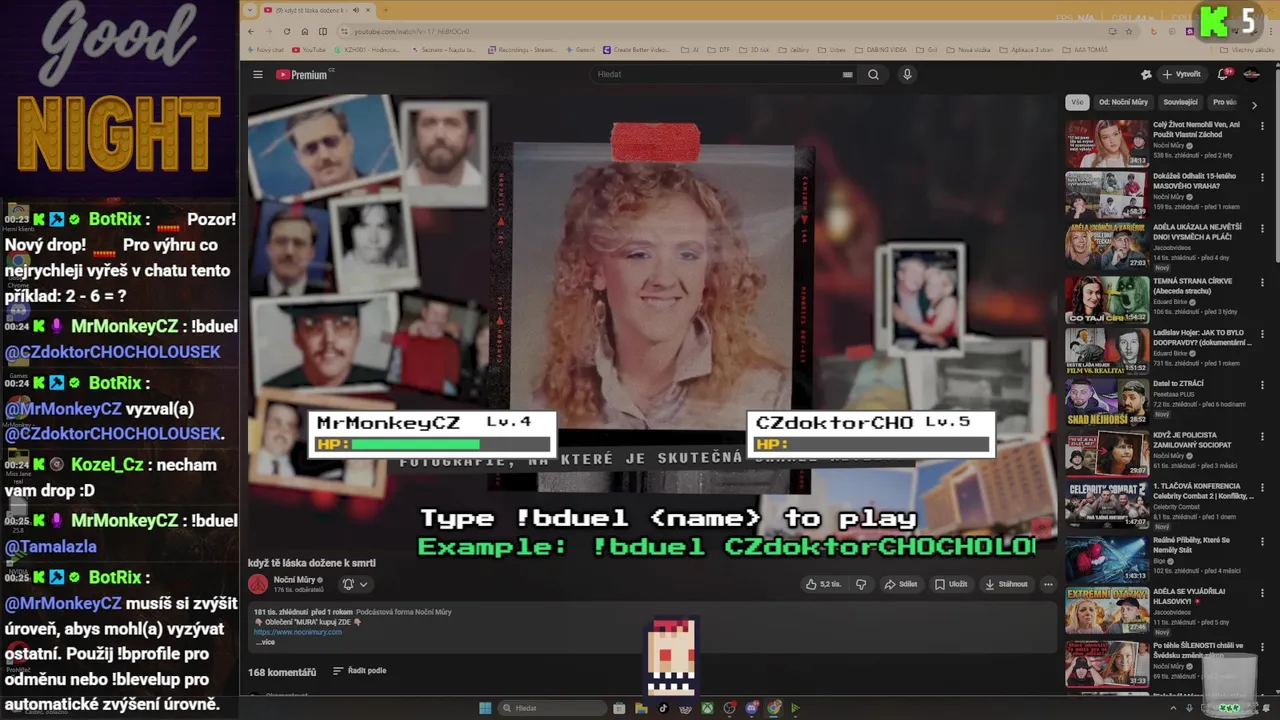Open thumbnail of Celý Život Nemohli Ven video

coord(1107,143)
